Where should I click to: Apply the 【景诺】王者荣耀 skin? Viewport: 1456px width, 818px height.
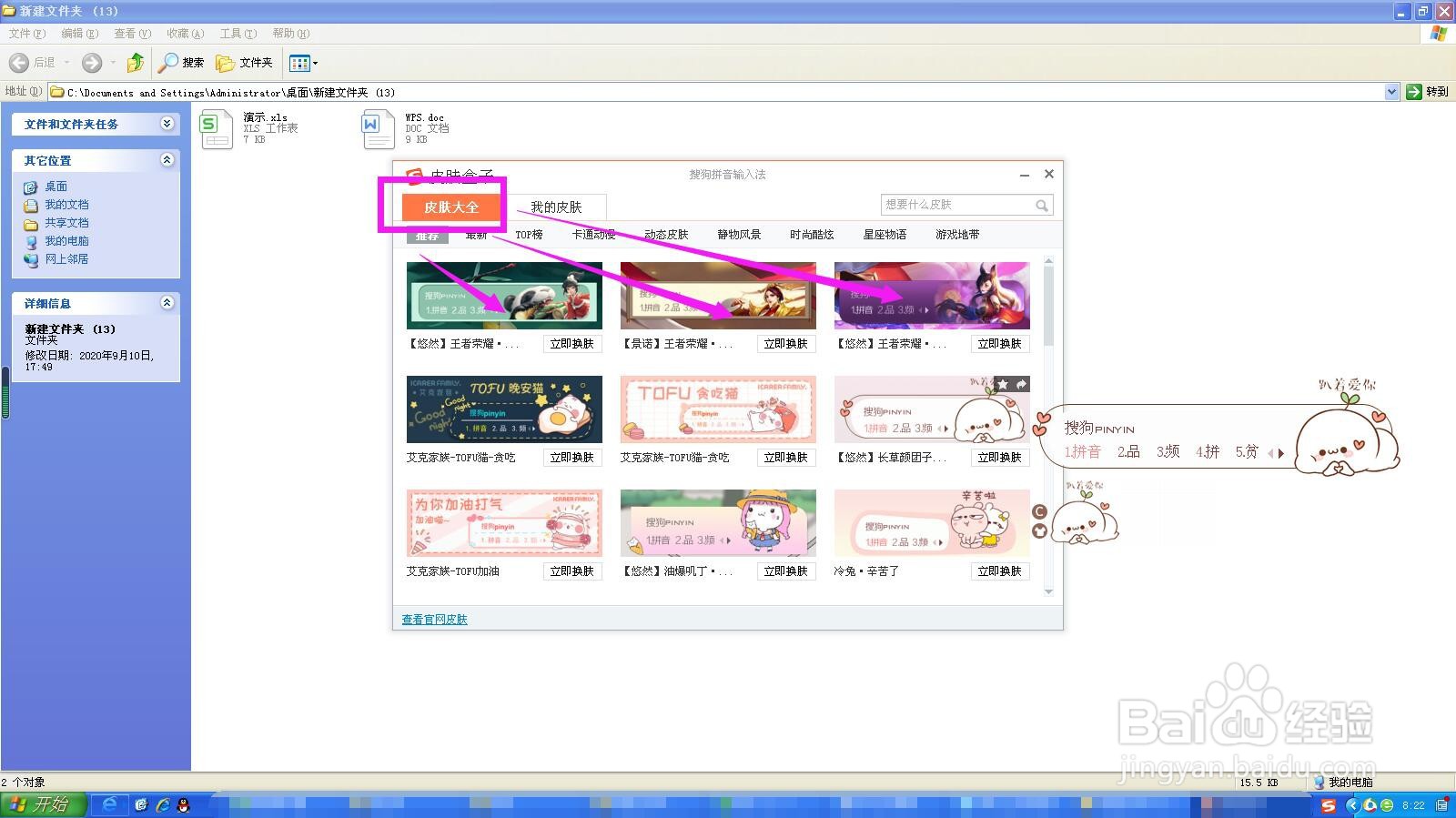tap(786, 344)
